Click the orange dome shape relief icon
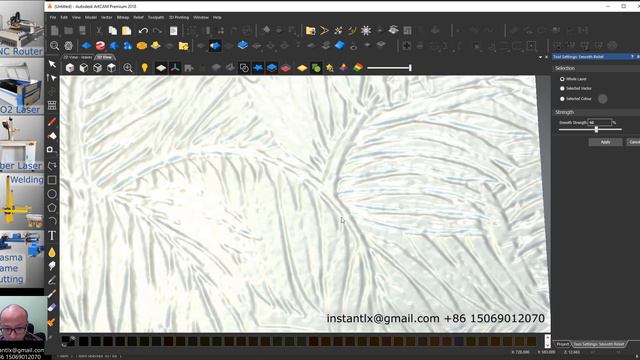This screenshot has height=360, width=640. pyautogui.click(x=142, y=46)
